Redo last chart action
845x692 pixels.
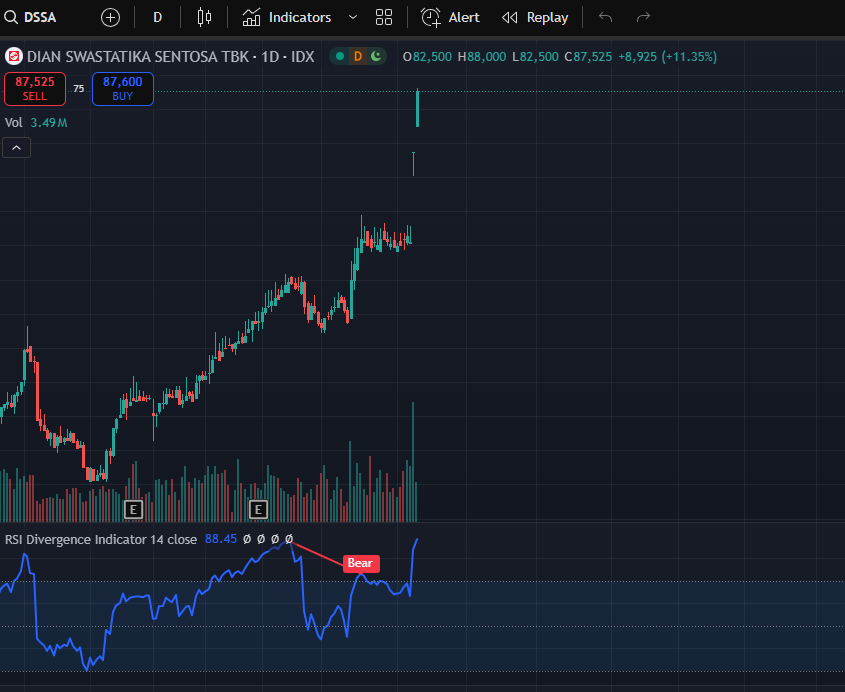click(643, 17)
